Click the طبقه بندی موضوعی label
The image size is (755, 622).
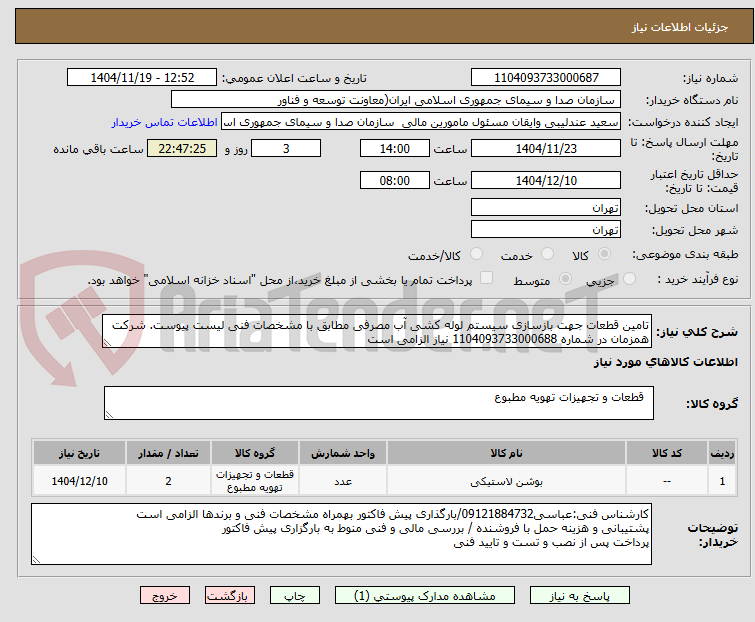pyautogui.click(x=685, y=254)
